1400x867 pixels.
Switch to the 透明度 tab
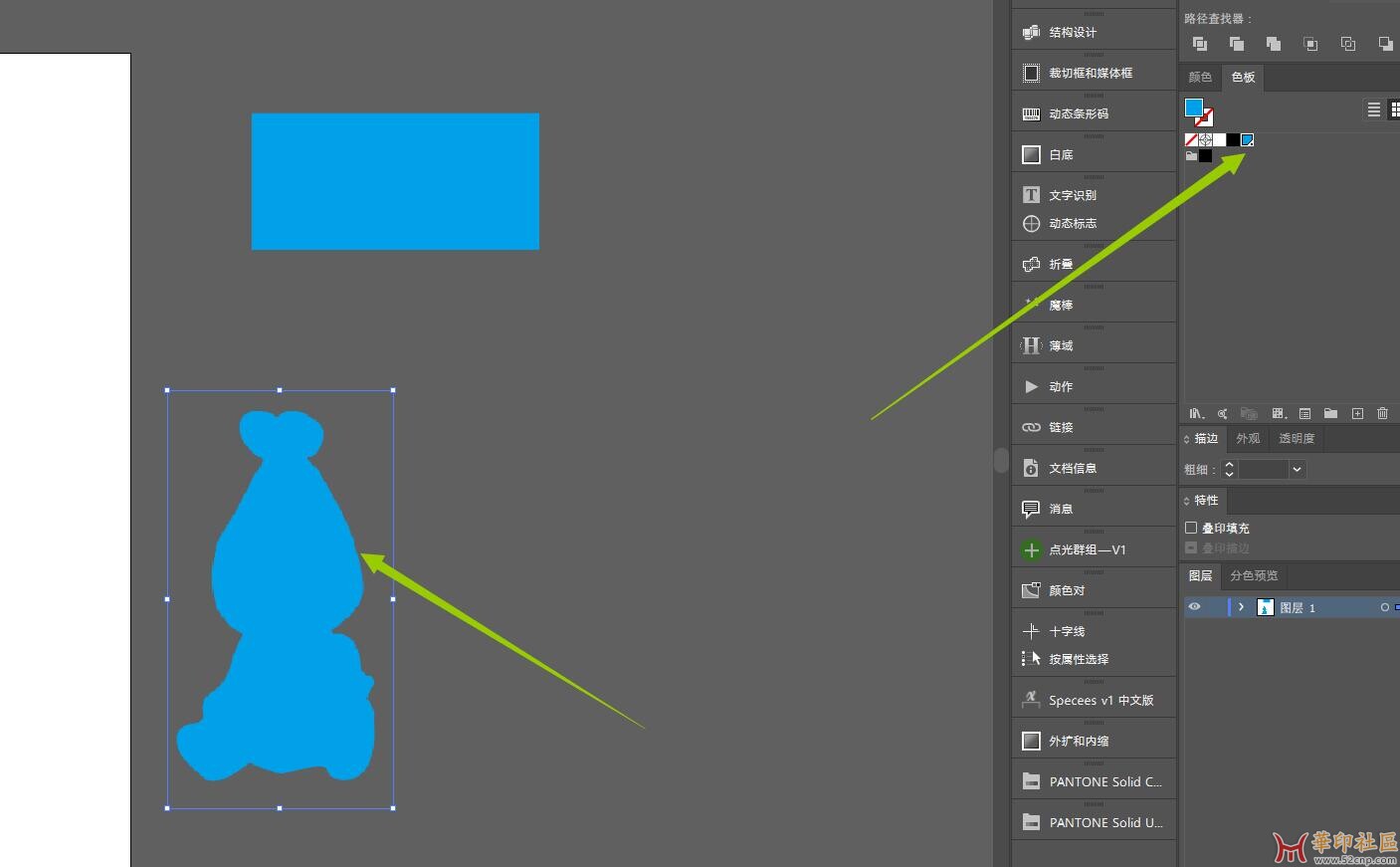1297,439
